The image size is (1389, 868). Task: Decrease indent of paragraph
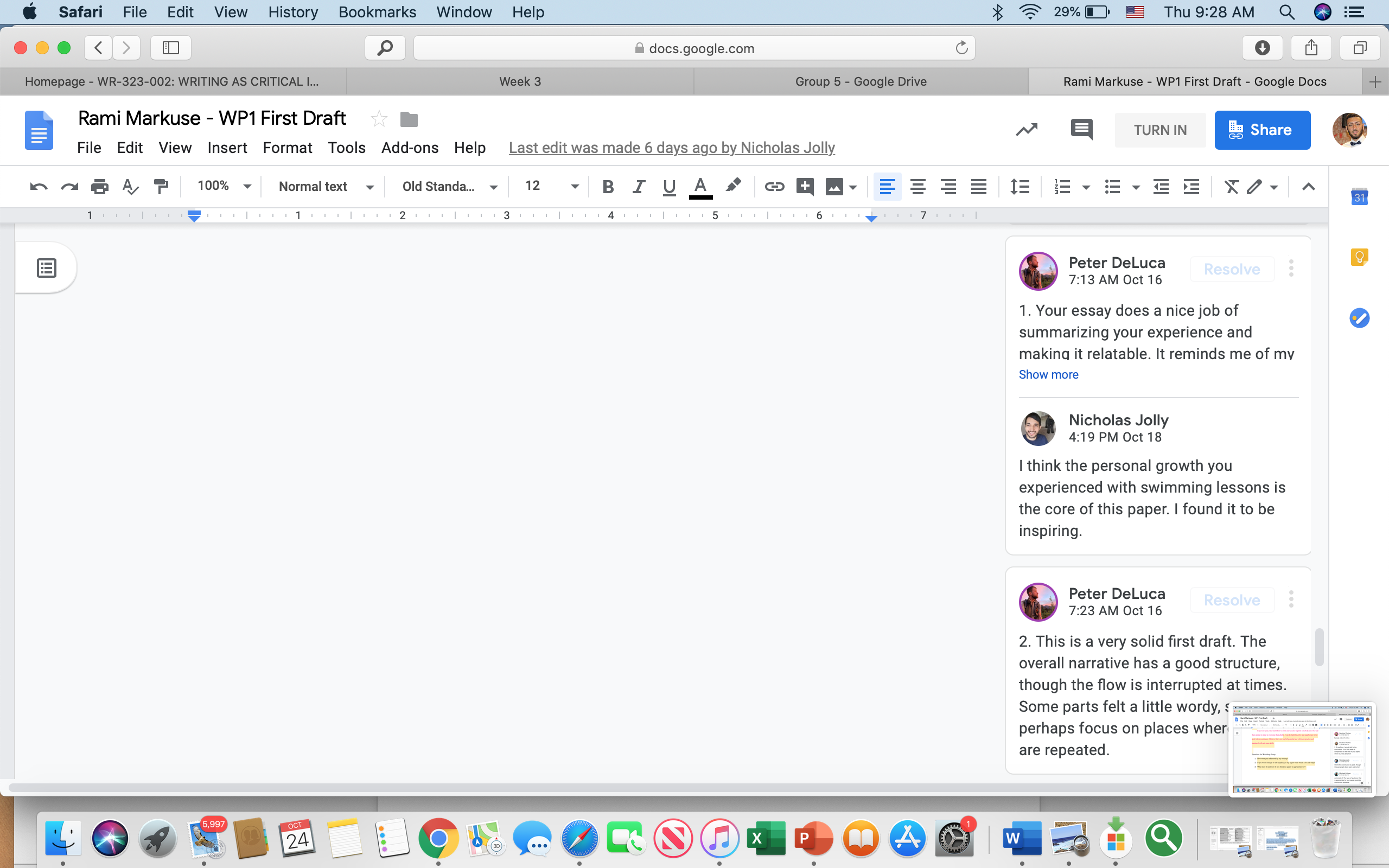tap(1161, 187)
